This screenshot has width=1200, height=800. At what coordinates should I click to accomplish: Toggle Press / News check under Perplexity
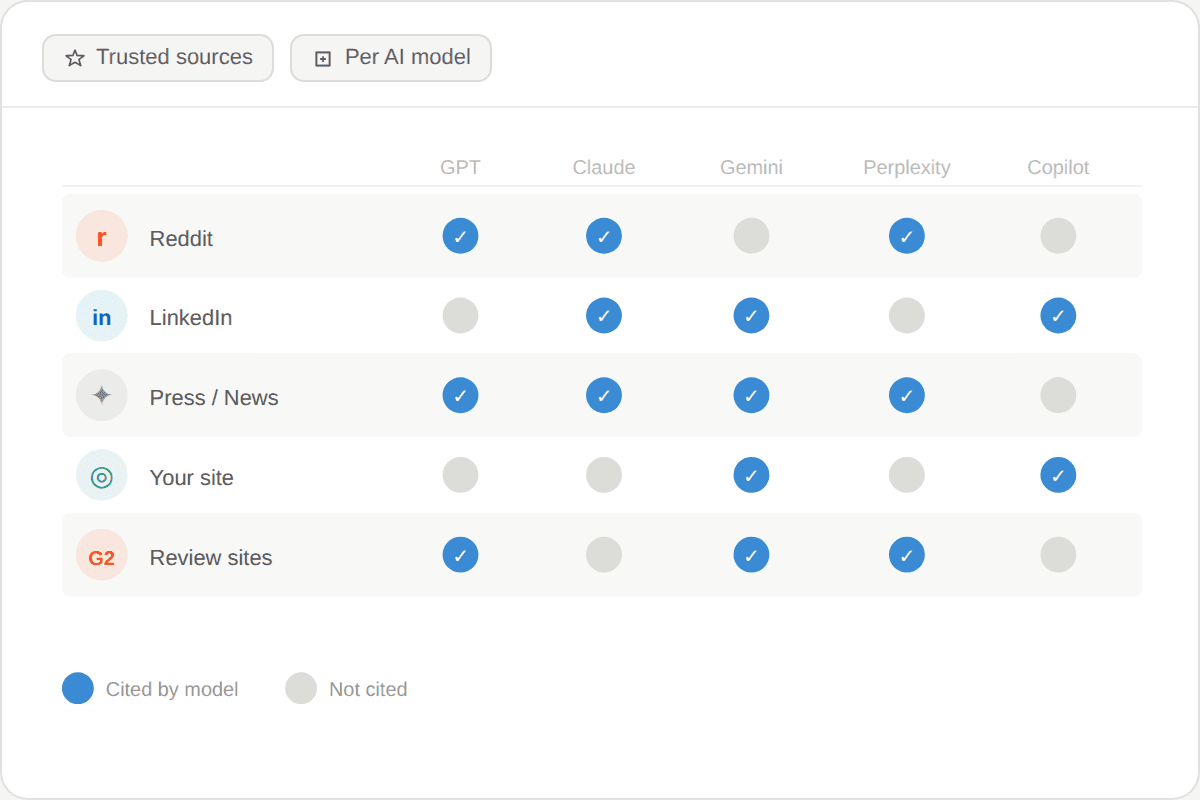click(907, 395)
